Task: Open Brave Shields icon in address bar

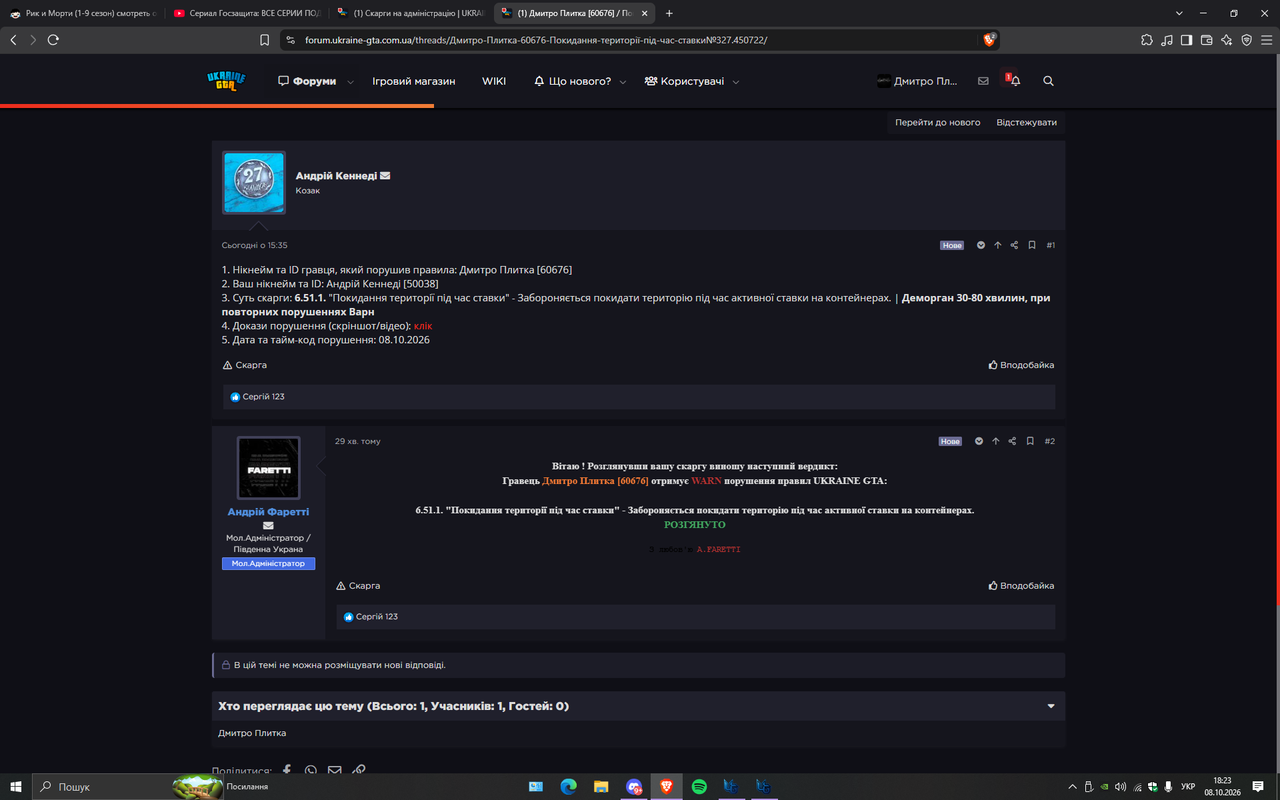Action: 989,40
